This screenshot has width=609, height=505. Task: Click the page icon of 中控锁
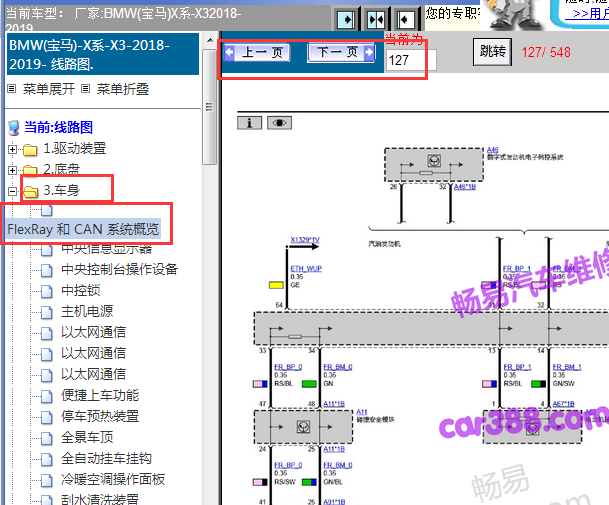47,291
